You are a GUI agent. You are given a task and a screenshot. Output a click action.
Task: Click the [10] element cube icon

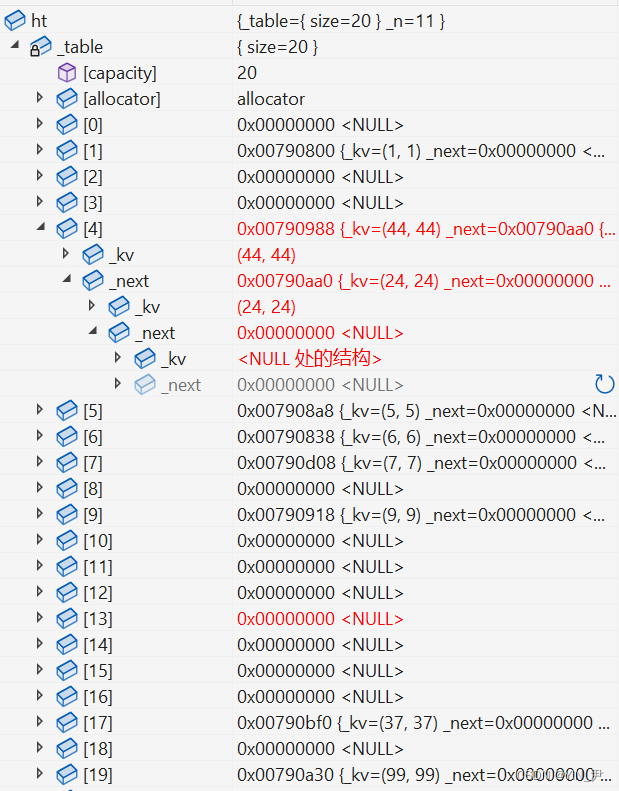(67, 541)
